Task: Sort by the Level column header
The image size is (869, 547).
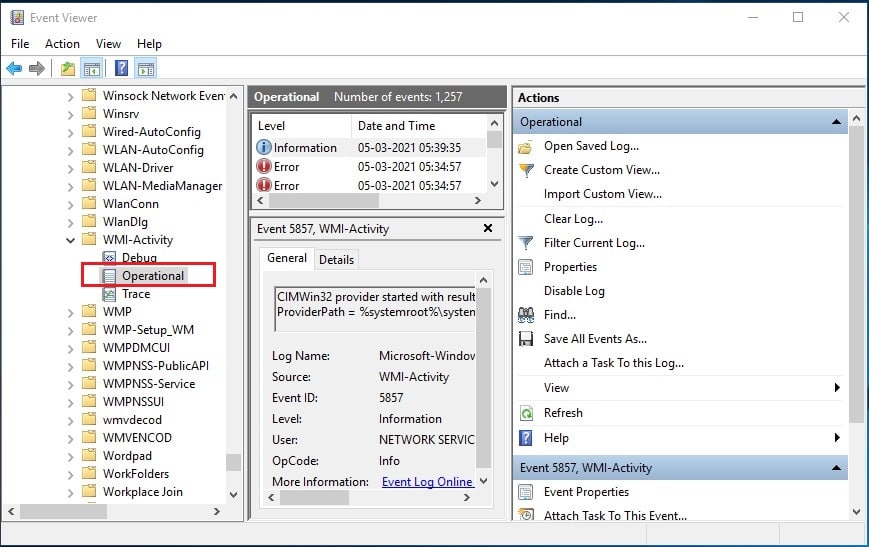Action: [x=302, y=126]
